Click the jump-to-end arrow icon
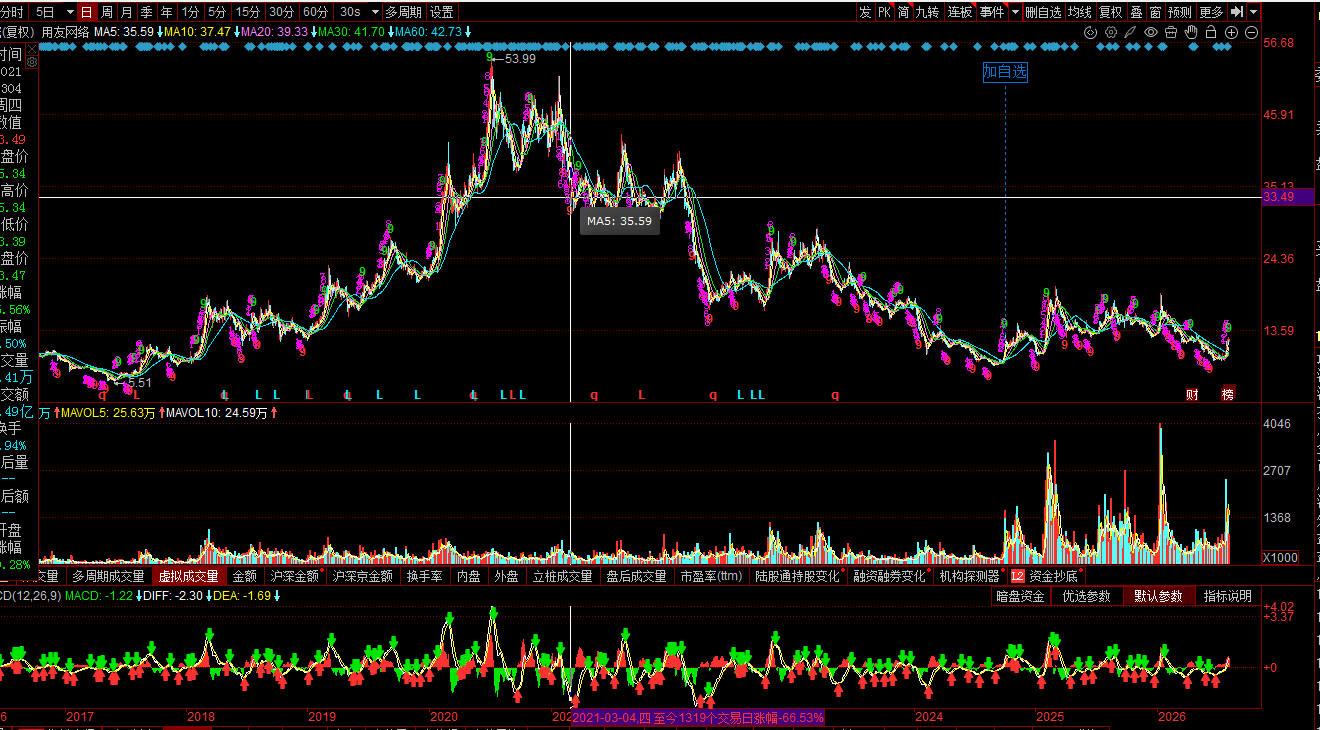 pos(1237,12)
